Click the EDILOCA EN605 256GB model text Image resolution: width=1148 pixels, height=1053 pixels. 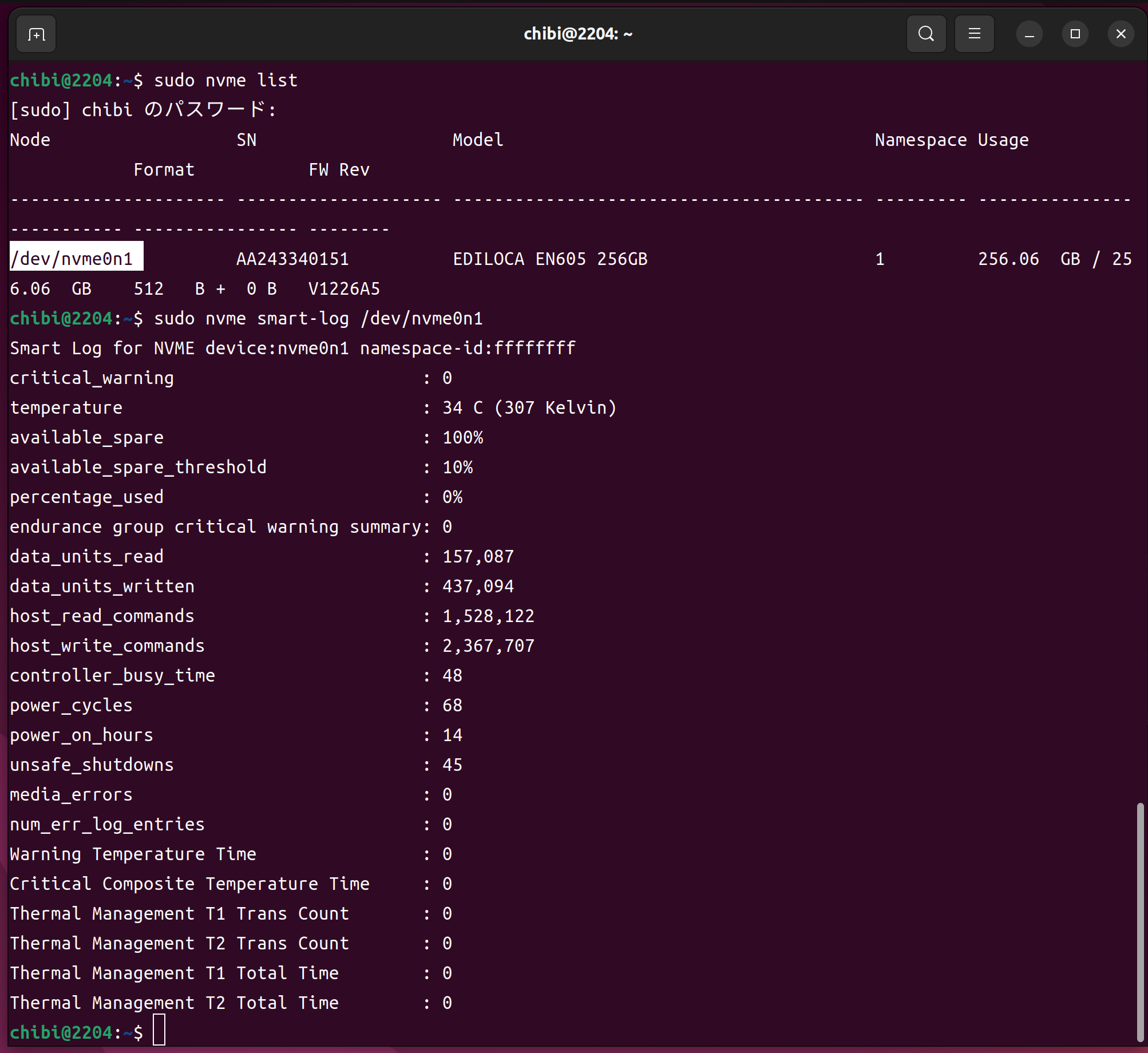550,259
